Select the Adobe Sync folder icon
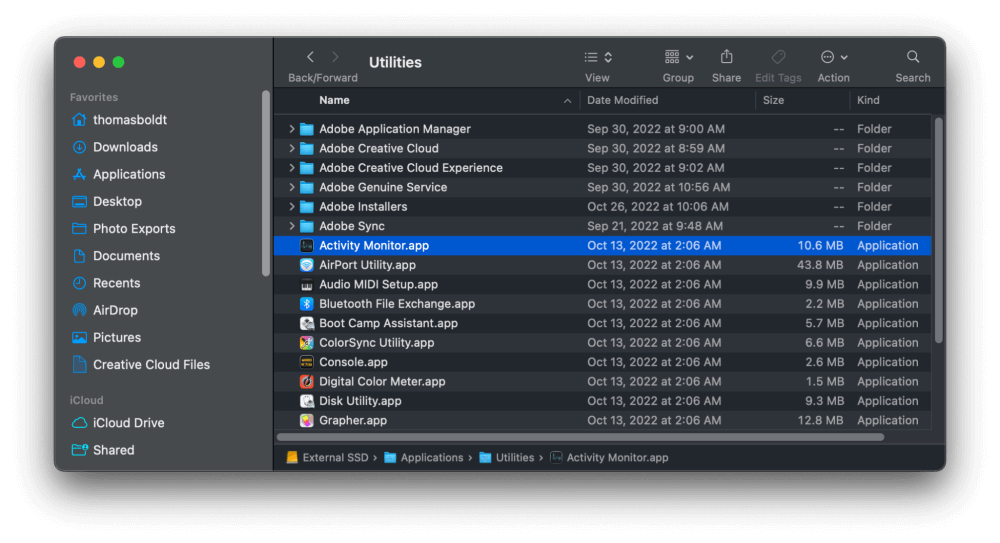The height and width of the screenshot is (543, 1000). point(307,226)
